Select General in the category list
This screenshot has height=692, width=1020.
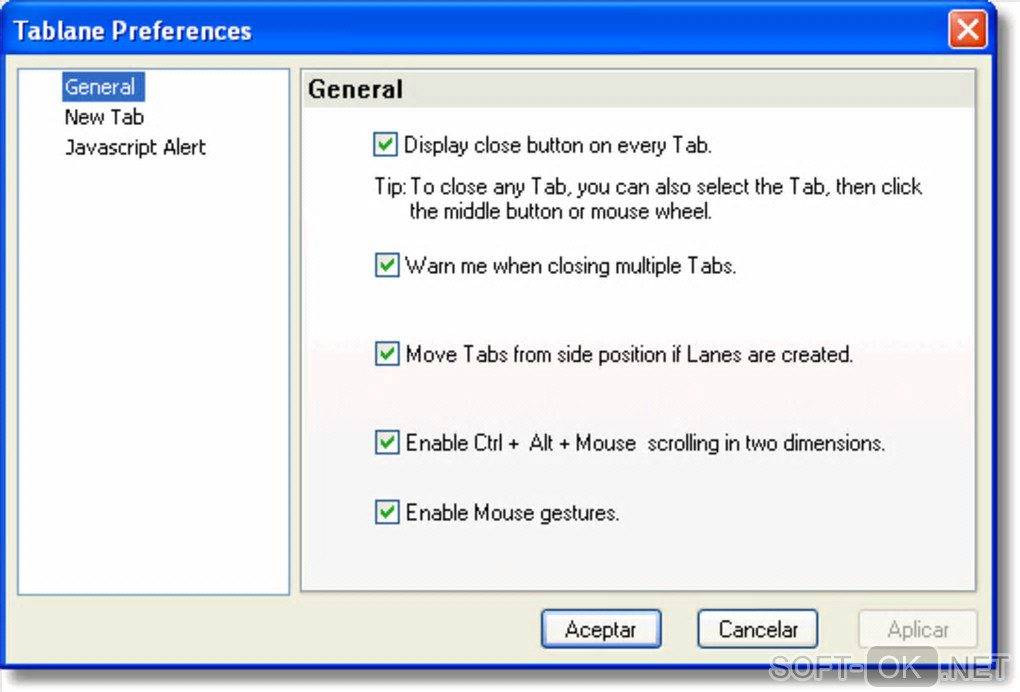[x=100, y=87]
